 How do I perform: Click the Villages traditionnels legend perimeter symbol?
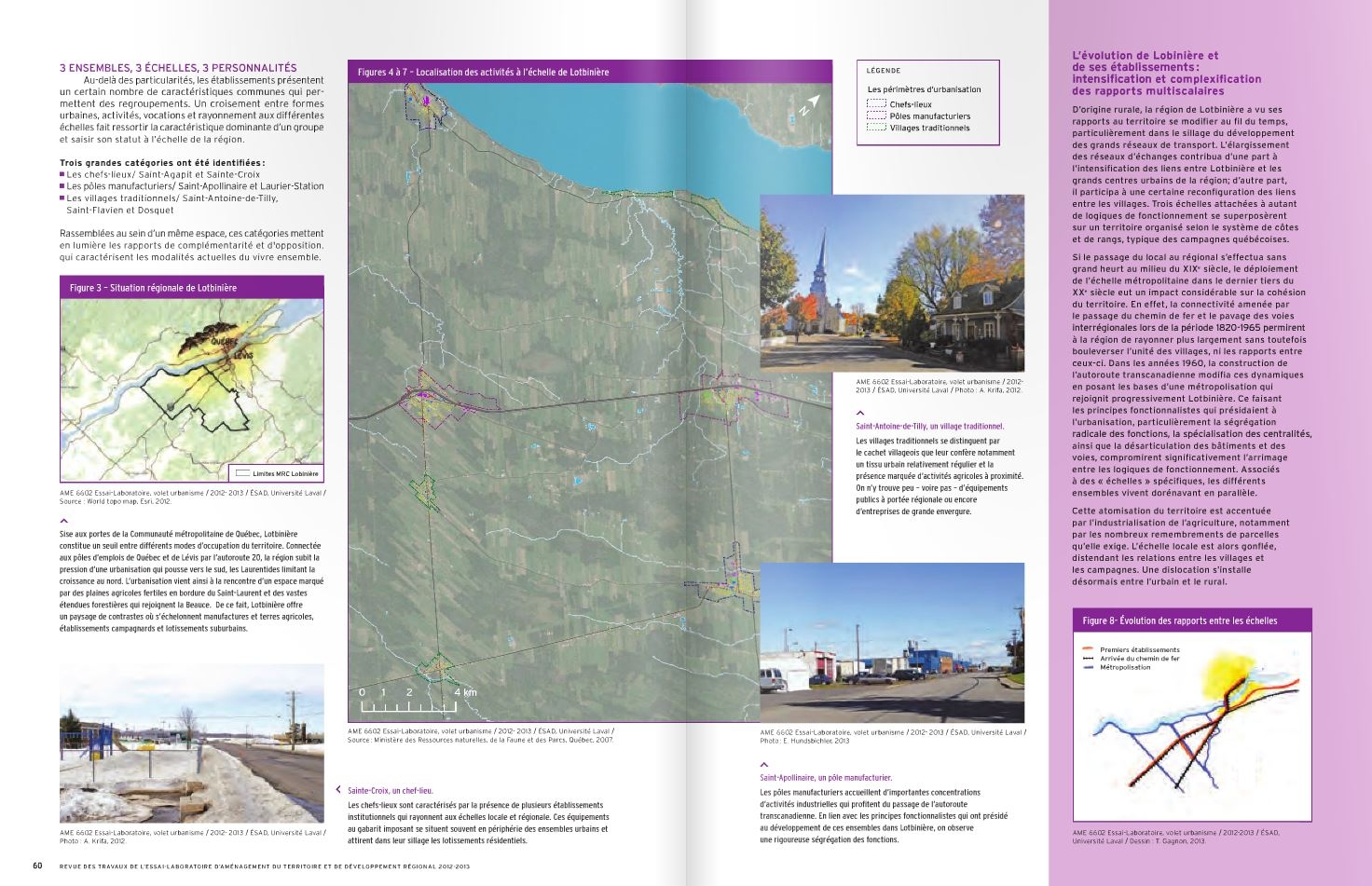click(x=876, y=128)
